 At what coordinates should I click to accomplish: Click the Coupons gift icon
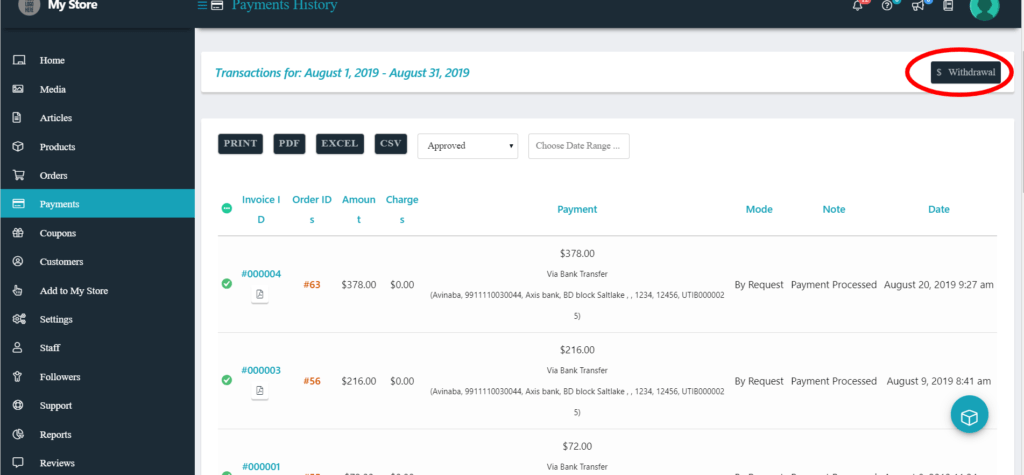18,233
